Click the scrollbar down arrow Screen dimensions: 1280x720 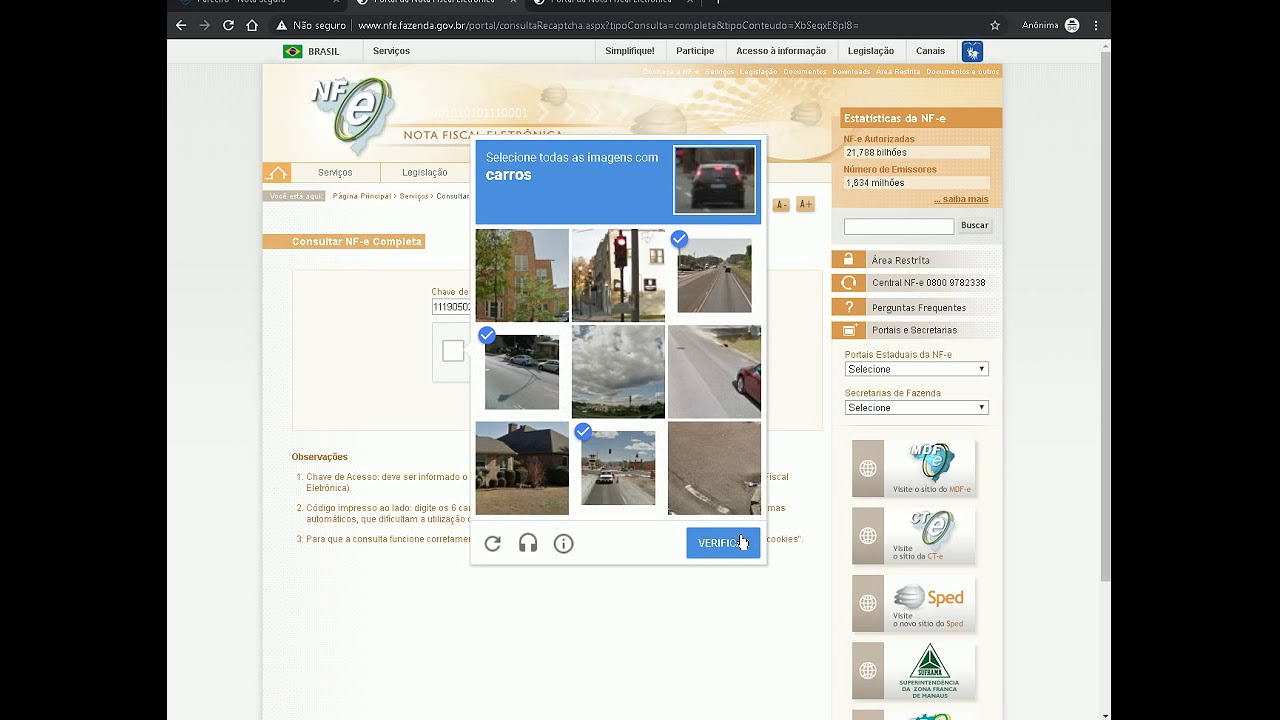(x=1105, y=714)
